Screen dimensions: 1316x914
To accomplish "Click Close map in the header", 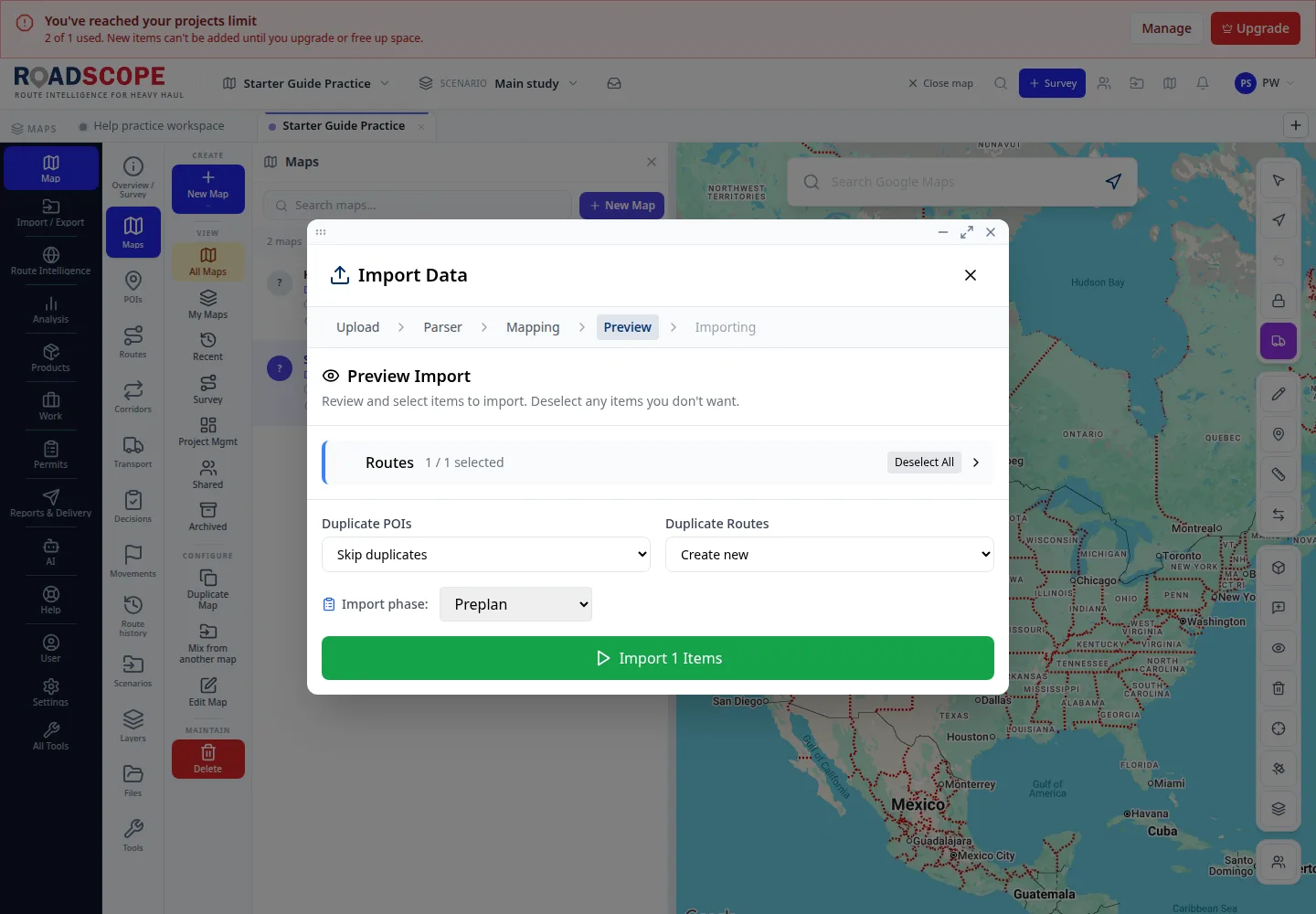I will click(940, 83).
